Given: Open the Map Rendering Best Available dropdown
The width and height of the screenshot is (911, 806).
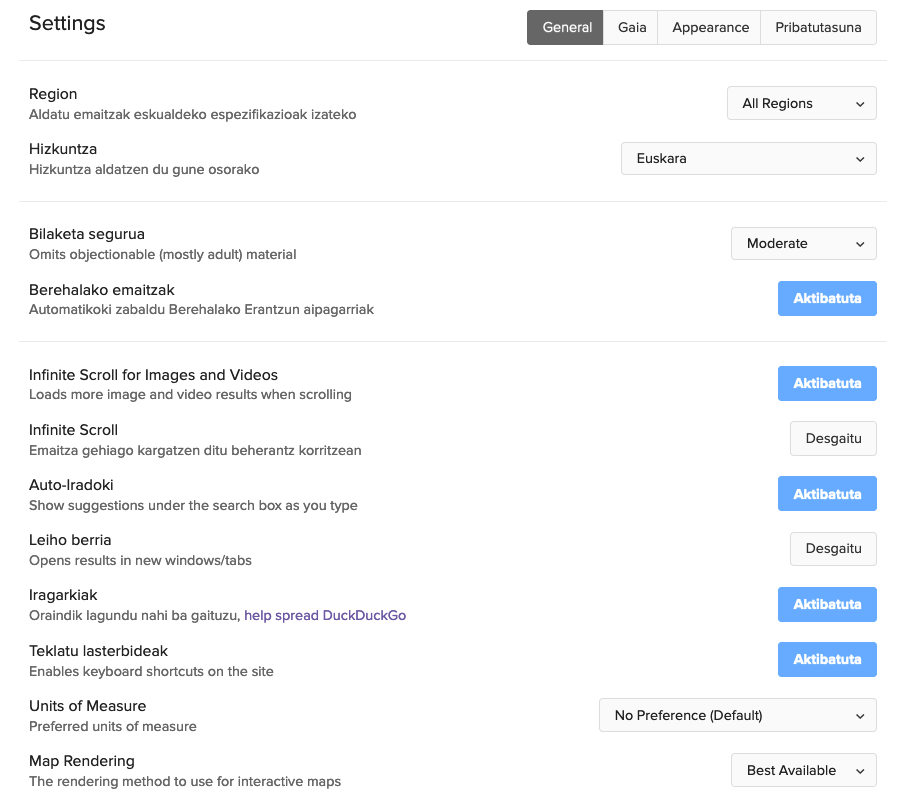Looking at the screenshot, I should (803, 771).
